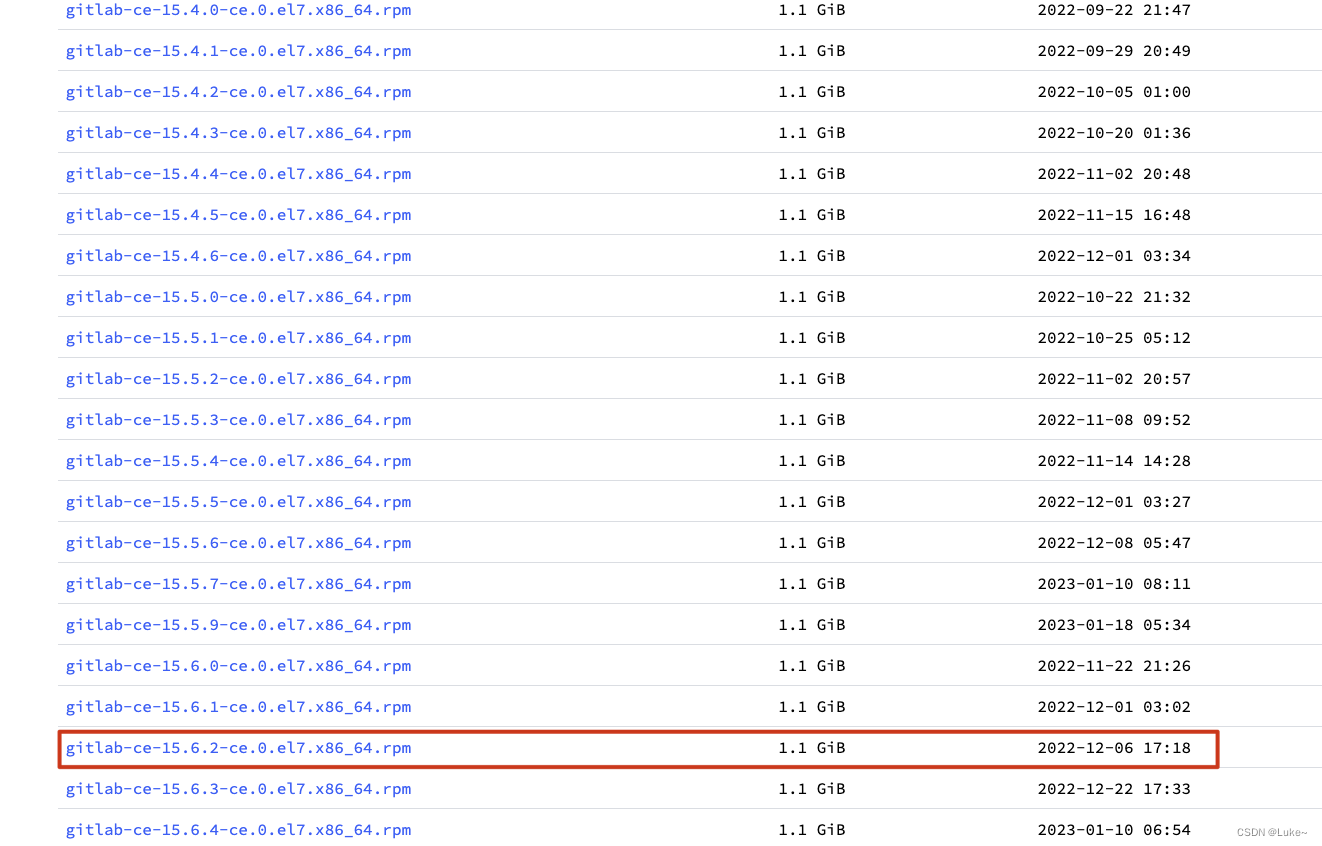The width and height of the screenshot is (1322, 846).
Task: Download gitlab-ce-15.4.1-ce.0.el7.x86_64.rpm
Action: pos(238,51)
